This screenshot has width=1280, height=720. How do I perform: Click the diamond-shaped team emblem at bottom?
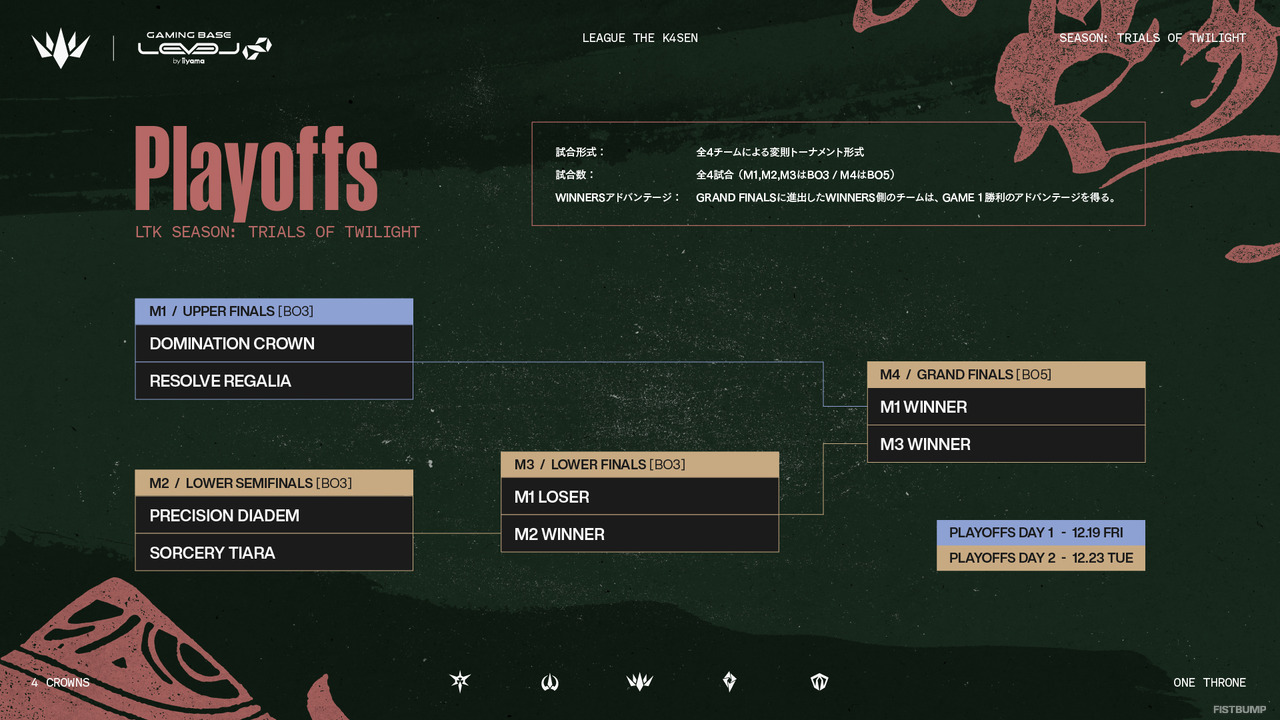tap(730, 682)
